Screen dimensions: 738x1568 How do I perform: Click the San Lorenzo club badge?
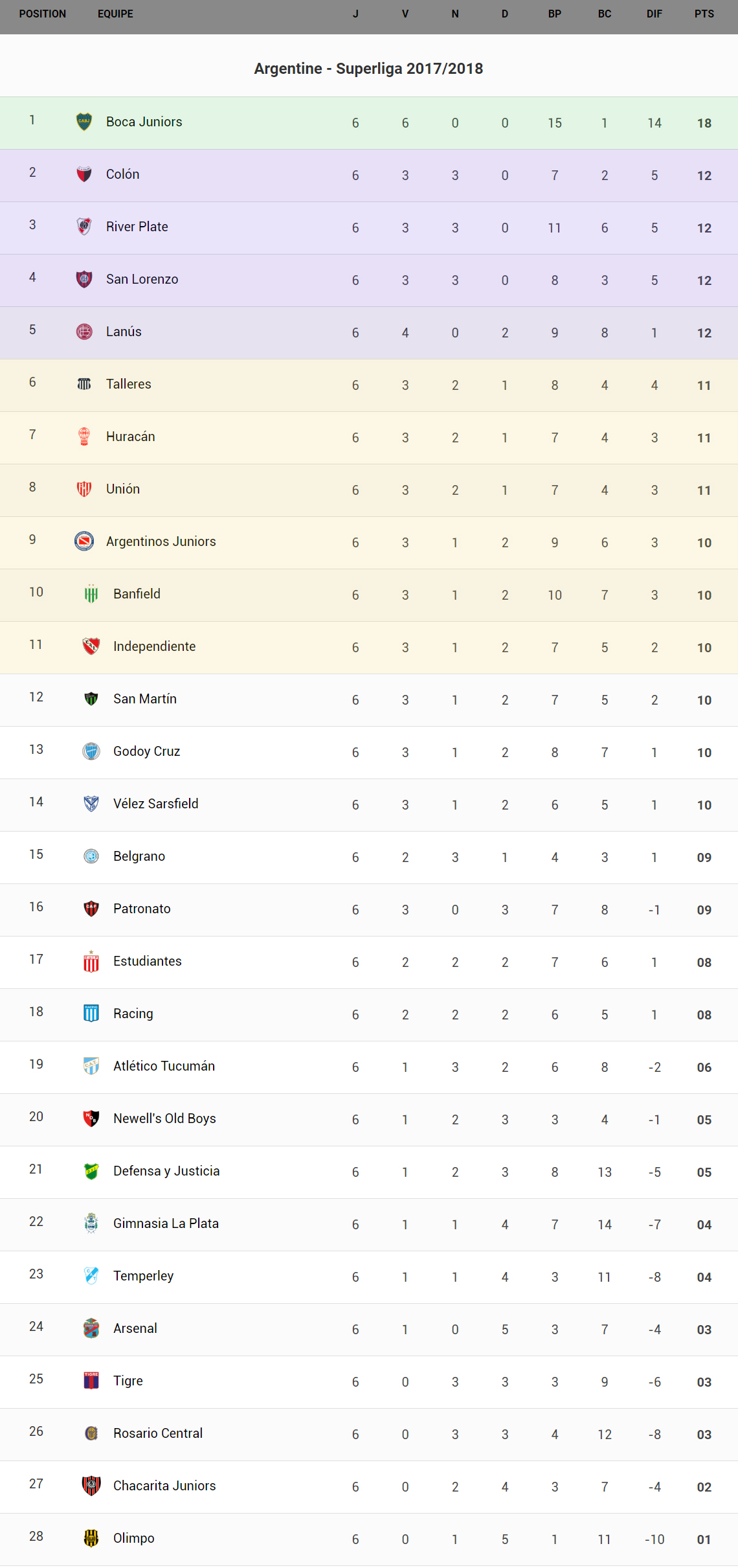coord(84,278)
